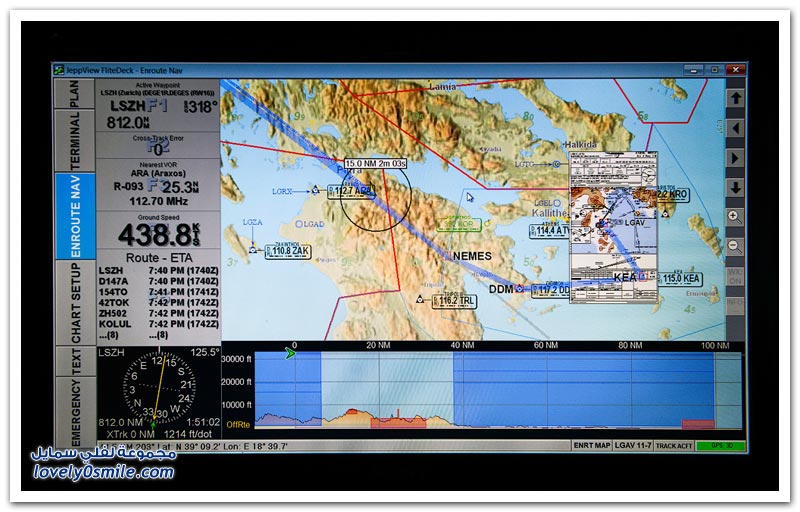
Task: Open the CHART SETUP tab
Action: click(74, 301)
